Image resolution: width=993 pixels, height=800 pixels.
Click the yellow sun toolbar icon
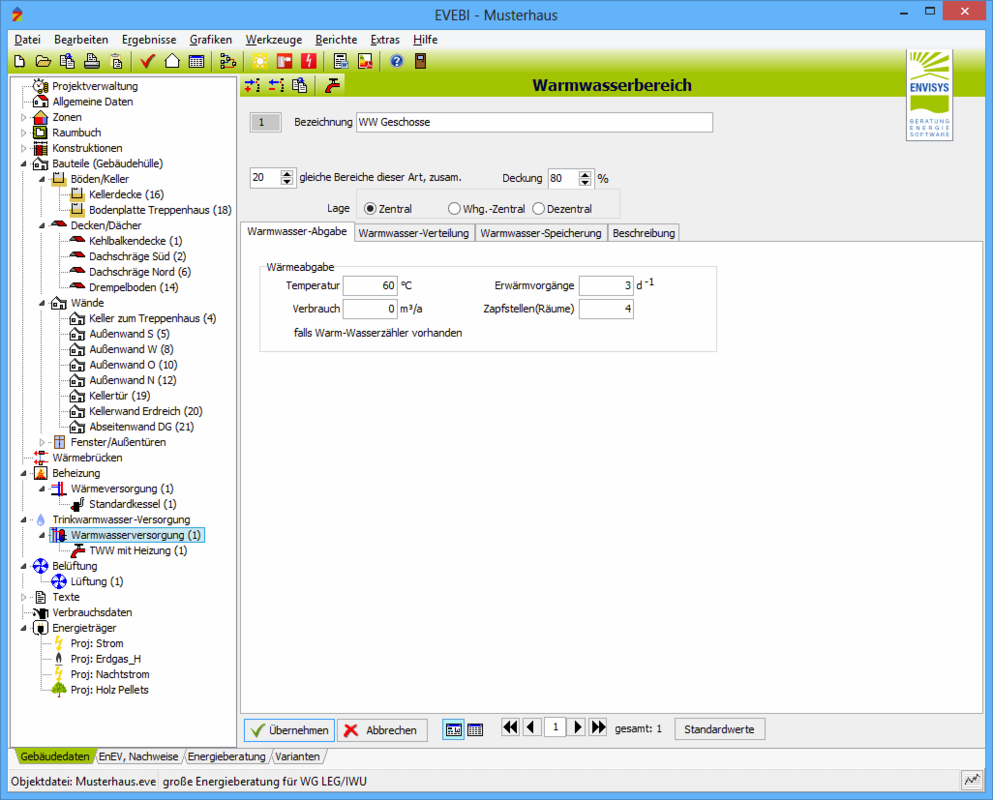[260, 62]
